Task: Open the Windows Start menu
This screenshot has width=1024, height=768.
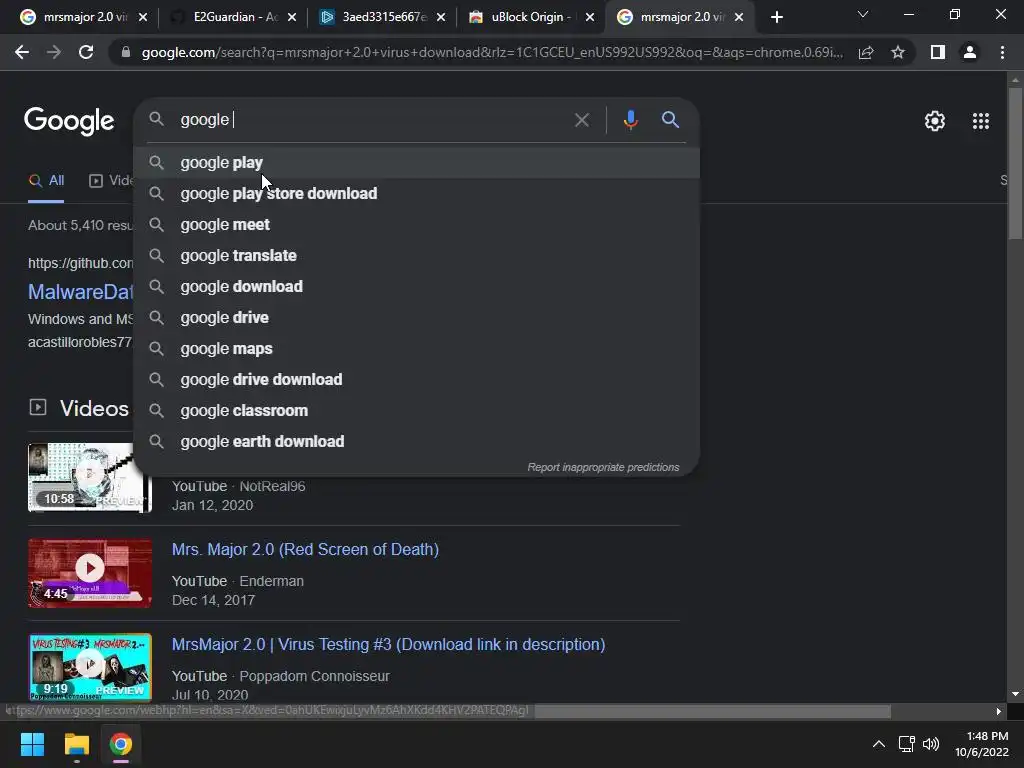Action: point(32,744)
